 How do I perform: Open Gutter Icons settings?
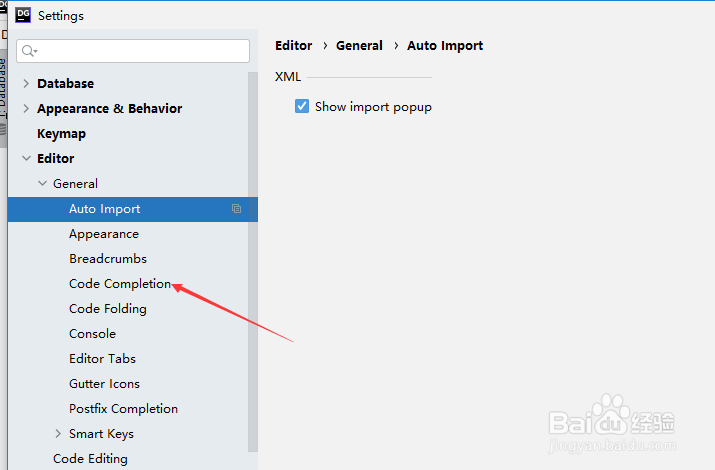pos(104,384)
